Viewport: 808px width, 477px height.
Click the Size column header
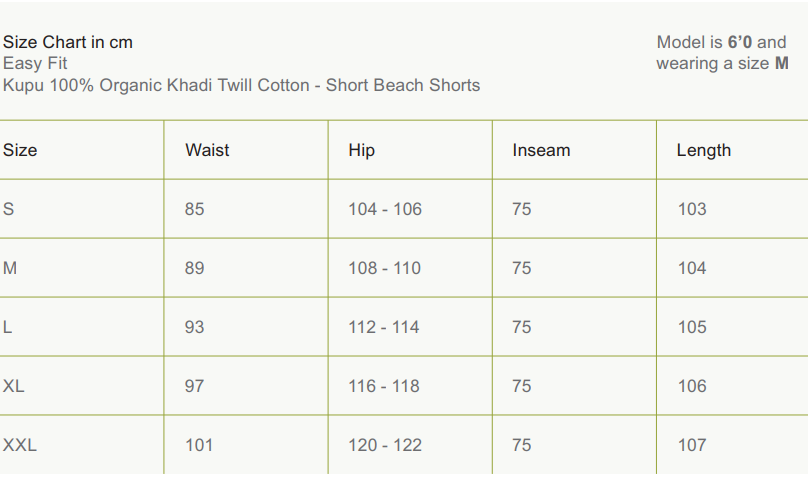point(20,150)
